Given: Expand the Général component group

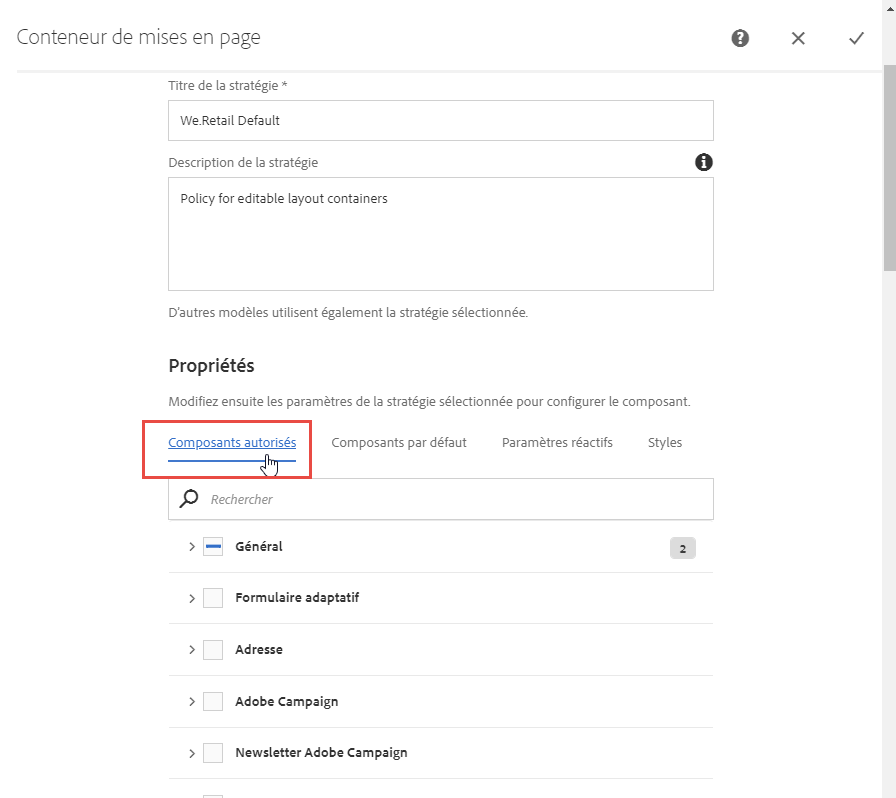Looking at the screenshot, I should 191,547.
